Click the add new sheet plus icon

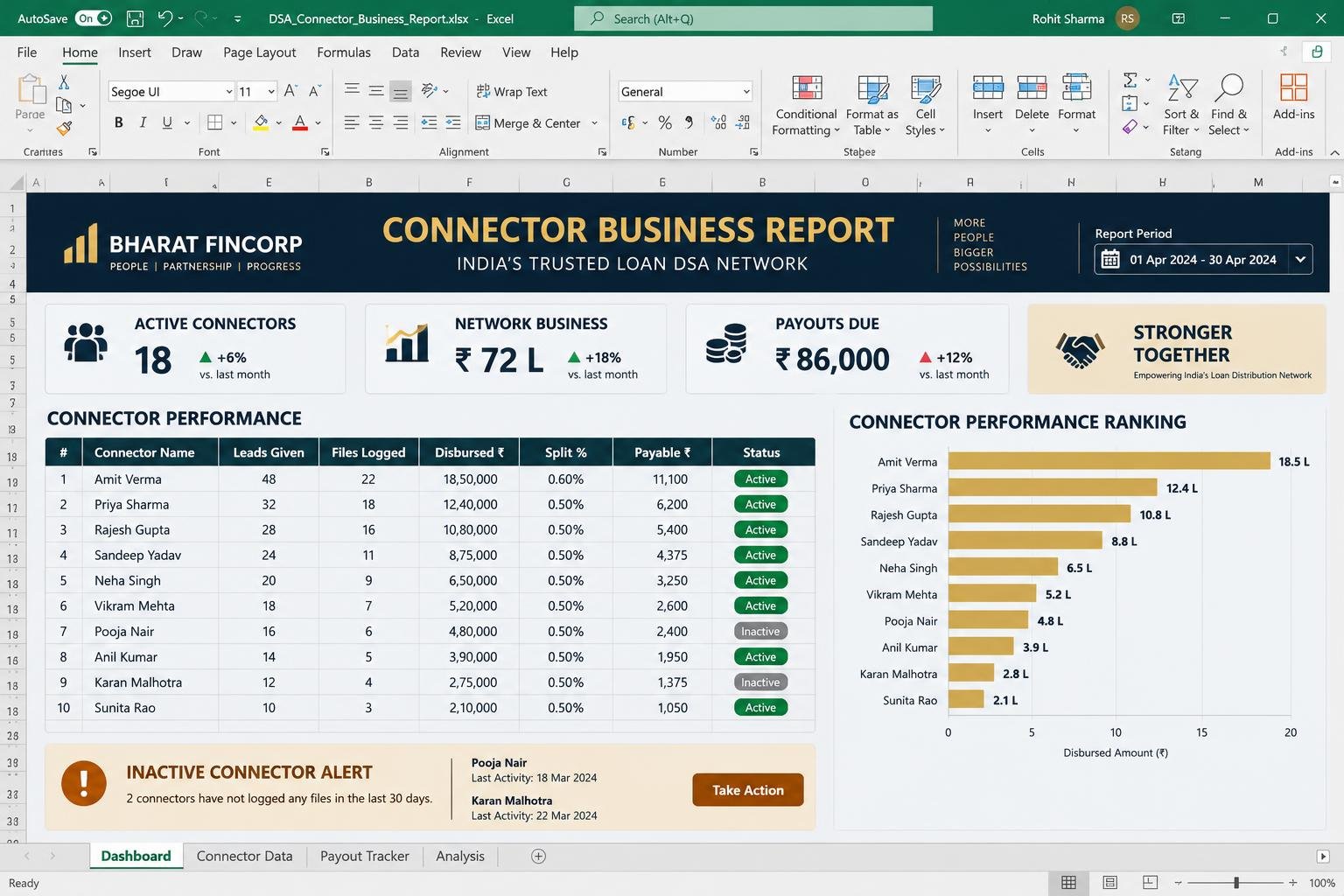539,857
